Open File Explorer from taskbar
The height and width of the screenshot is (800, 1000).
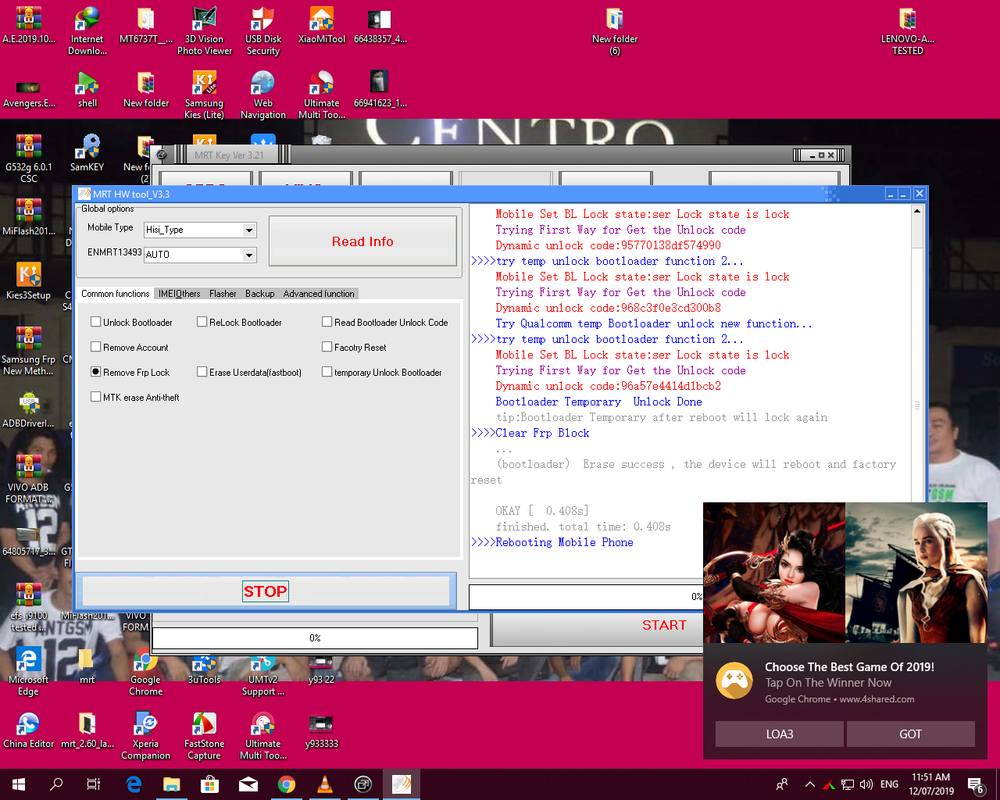click(172, 784)
